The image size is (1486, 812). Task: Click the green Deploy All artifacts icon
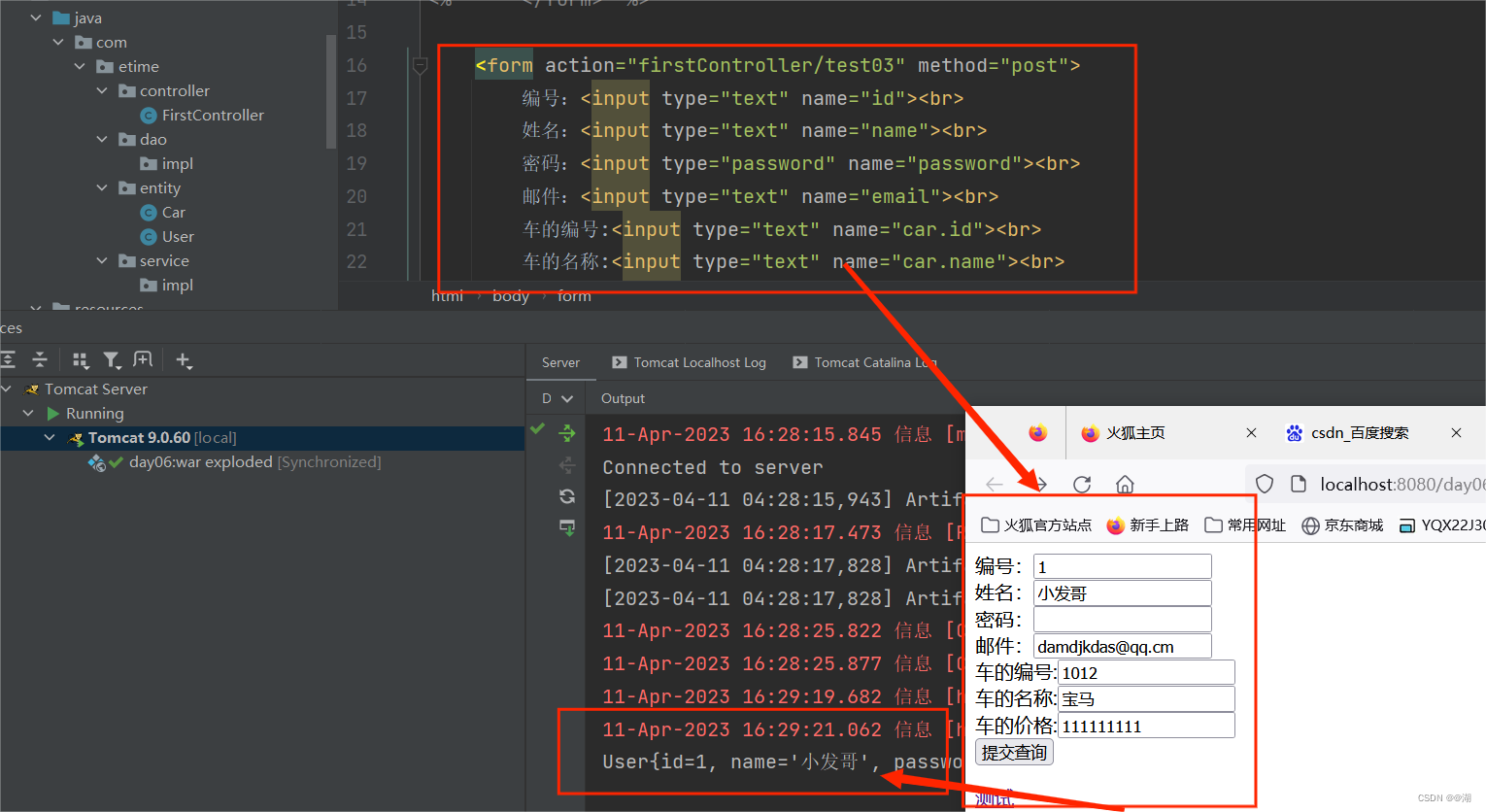pos(567,434)
